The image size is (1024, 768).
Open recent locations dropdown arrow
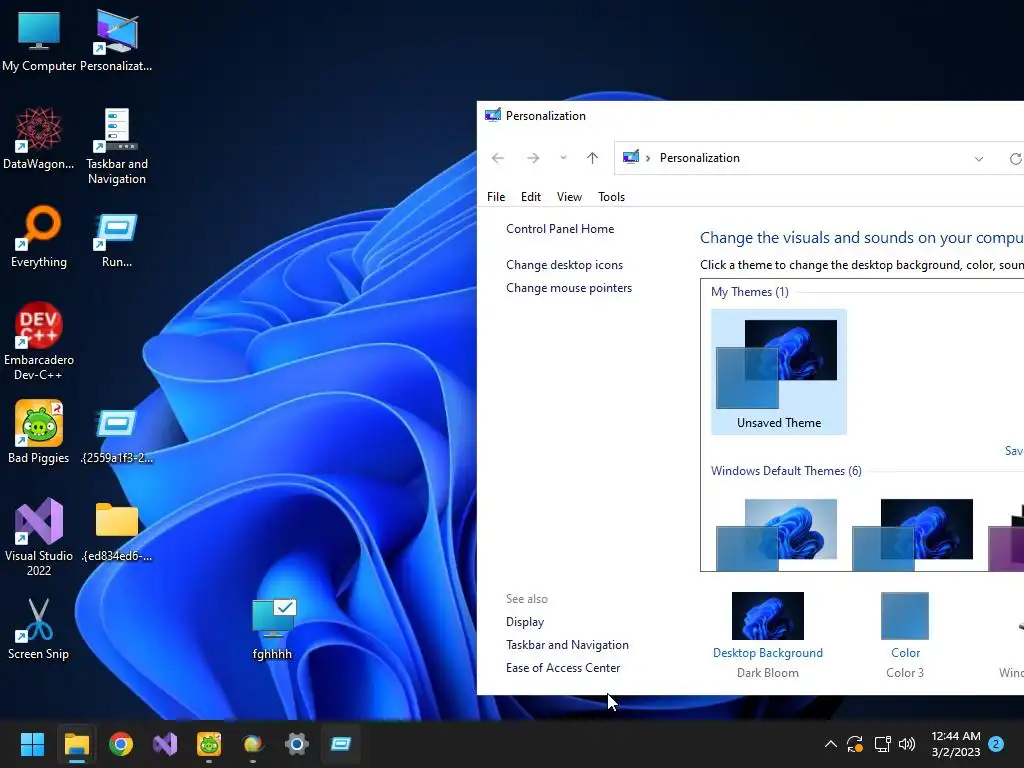click(563, 158)
